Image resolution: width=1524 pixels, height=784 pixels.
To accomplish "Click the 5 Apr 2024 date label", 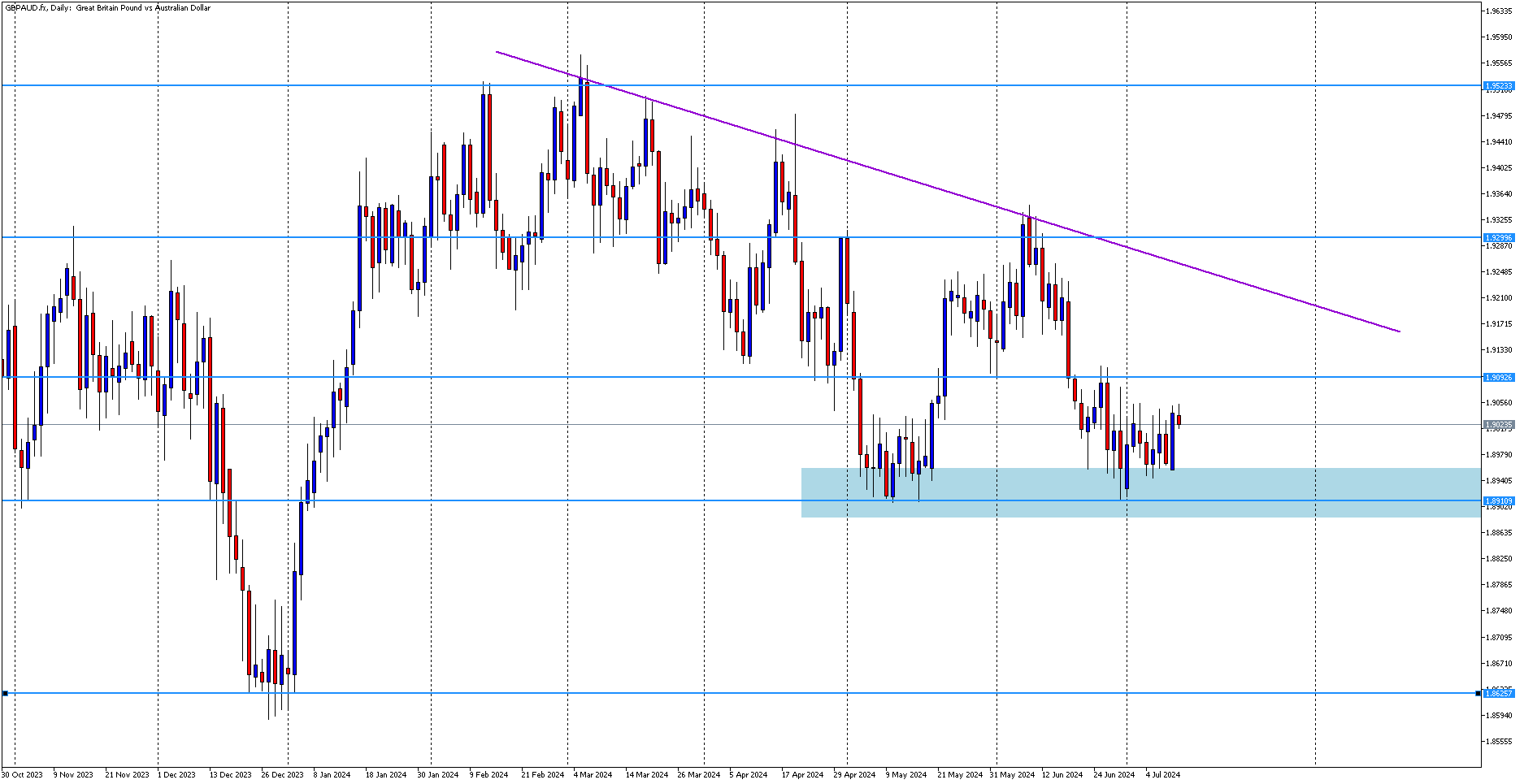I will tap(749, 775).
